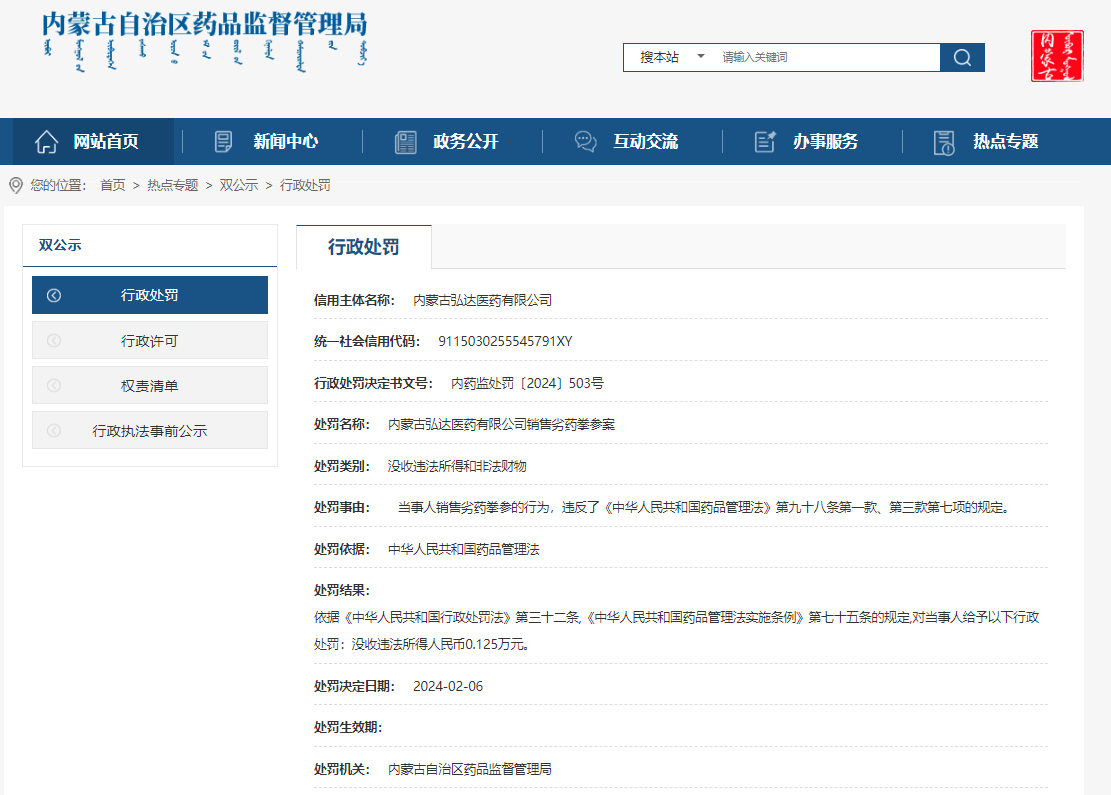
Task: Open the 搜本站 search scope dropdown
Action: [671, 57]
